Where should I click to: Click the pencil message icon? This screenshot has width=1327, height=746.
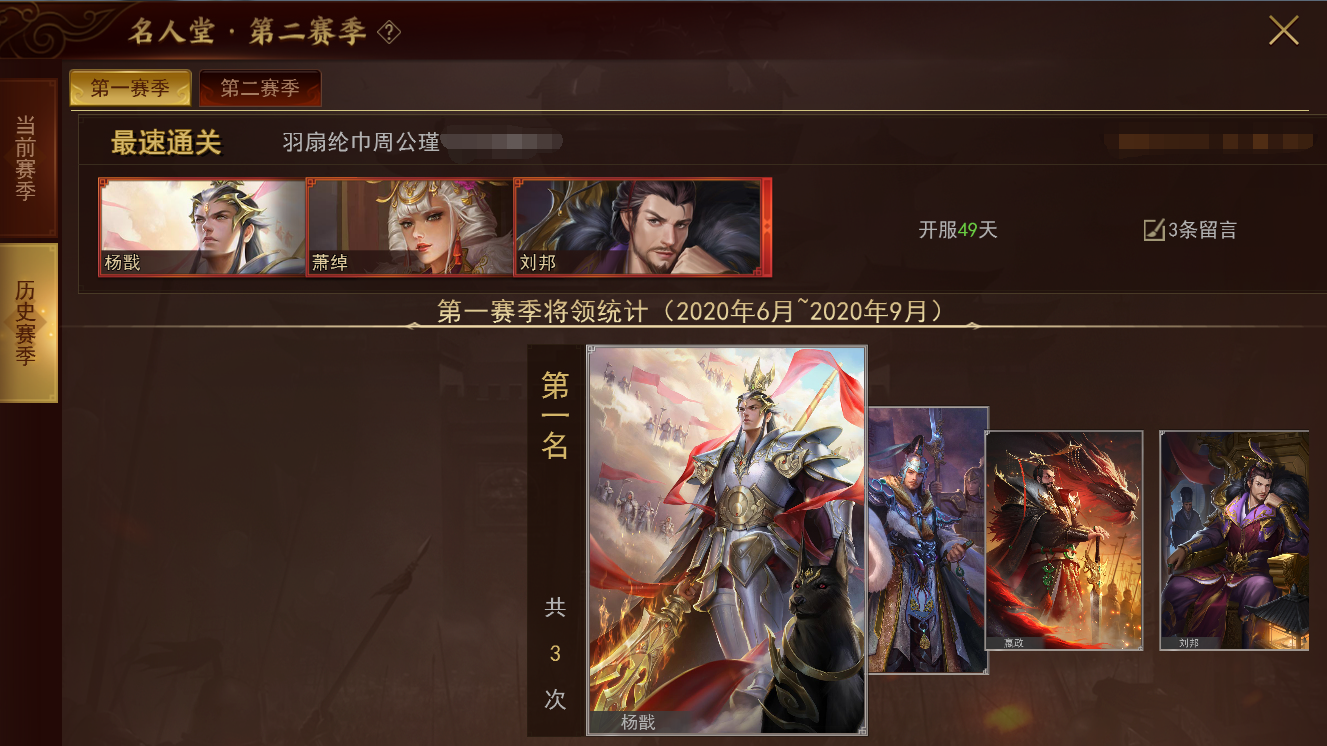coord(1154,230)
